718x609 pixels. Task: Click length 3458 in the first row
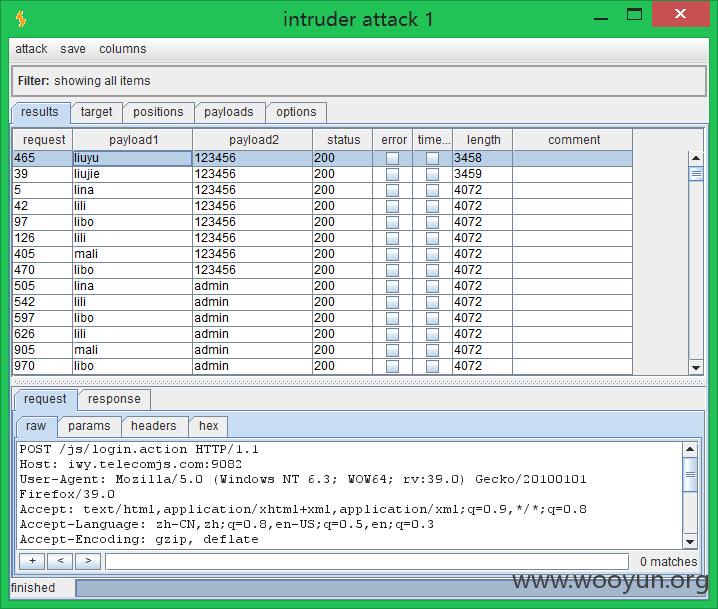468,158
